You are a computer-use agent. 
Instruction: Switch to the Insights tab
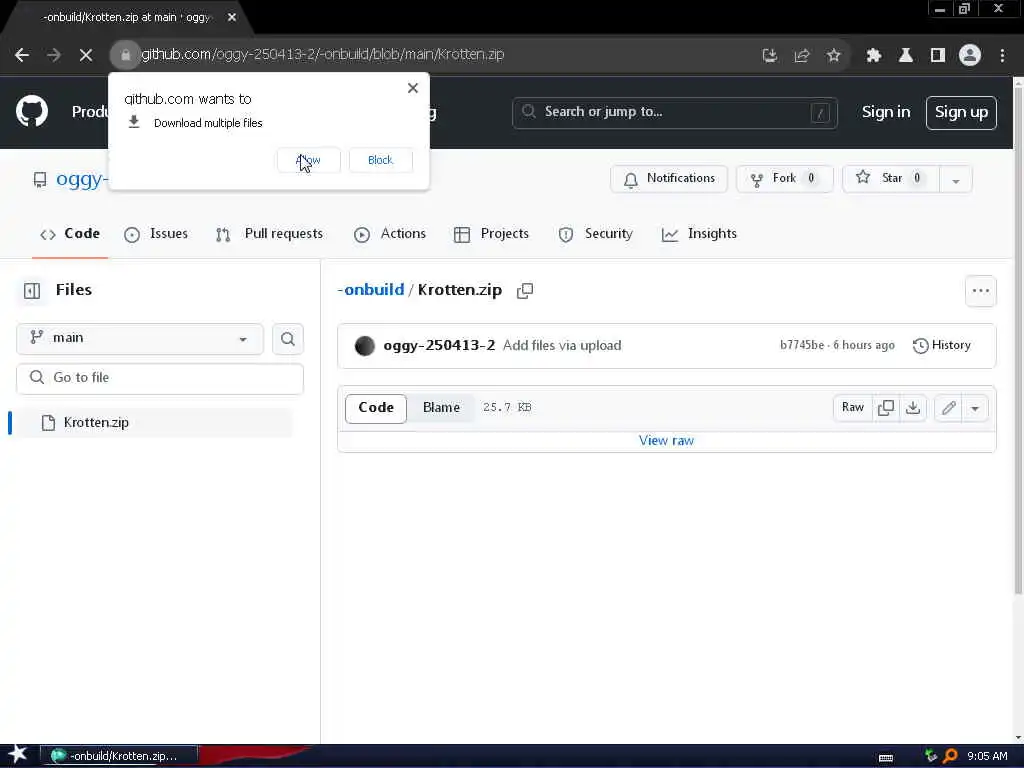coord(699,234)
